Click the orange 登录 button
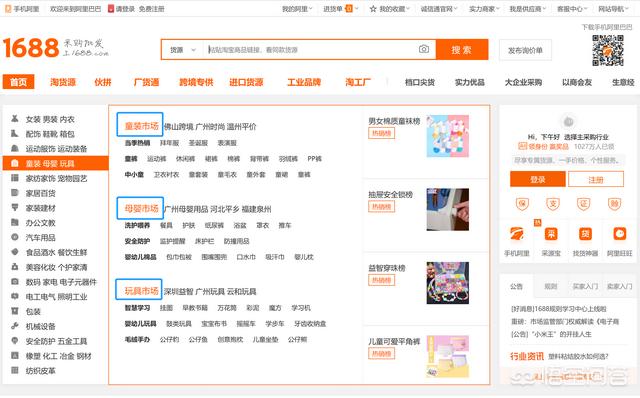Screen dimensions: 640x398 [538, 179]
